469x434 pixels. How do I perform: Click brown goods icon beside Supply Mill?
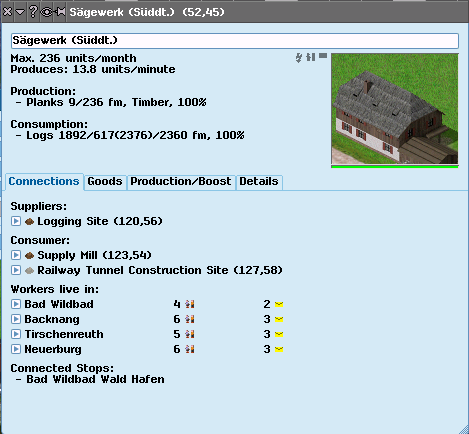[x=29, y=255]
